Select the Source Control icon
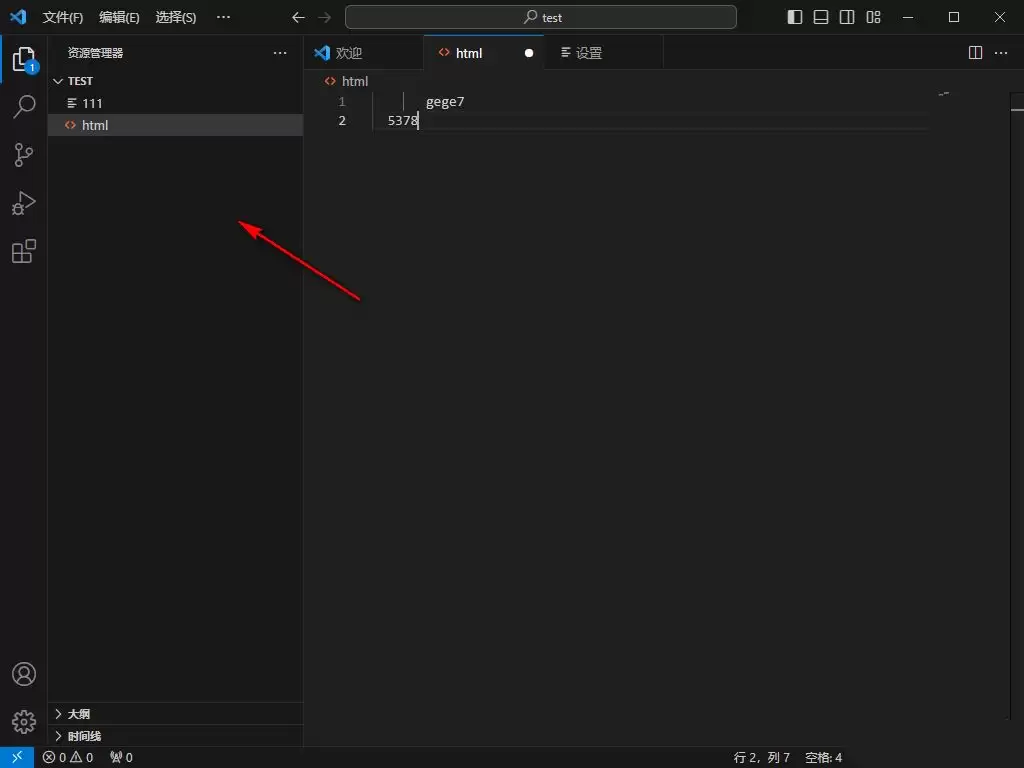Screen dimensions: 1024x768 (24, 154)
